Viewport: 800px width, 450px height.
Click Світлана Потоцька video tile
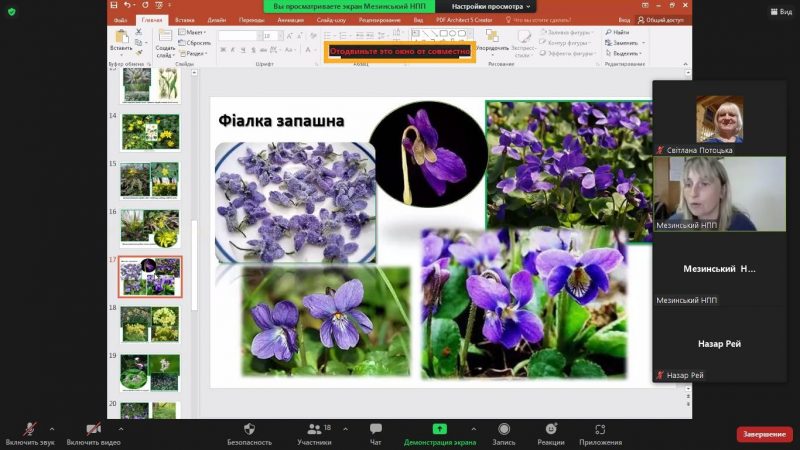click(719, 119)
